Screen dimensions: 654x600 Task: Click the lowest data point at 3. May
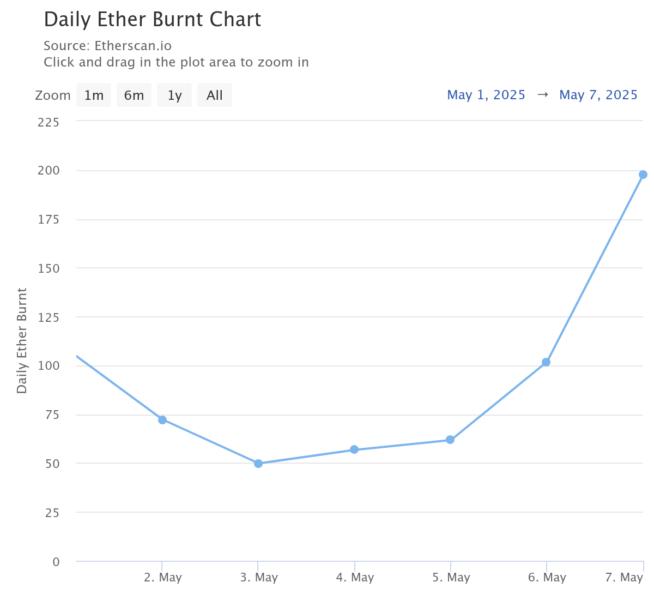258,463
